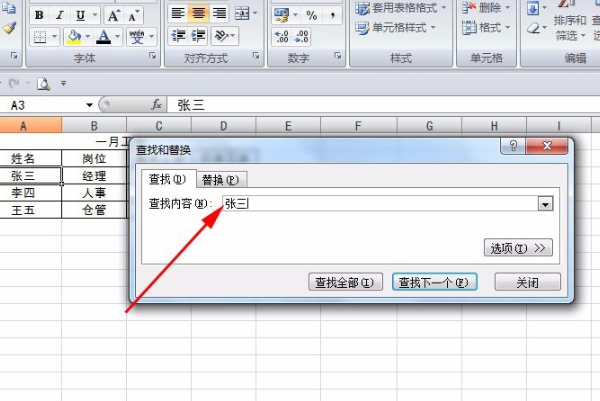Open alignment dialog launcher in 对齐方式 group

click(256, 56)
